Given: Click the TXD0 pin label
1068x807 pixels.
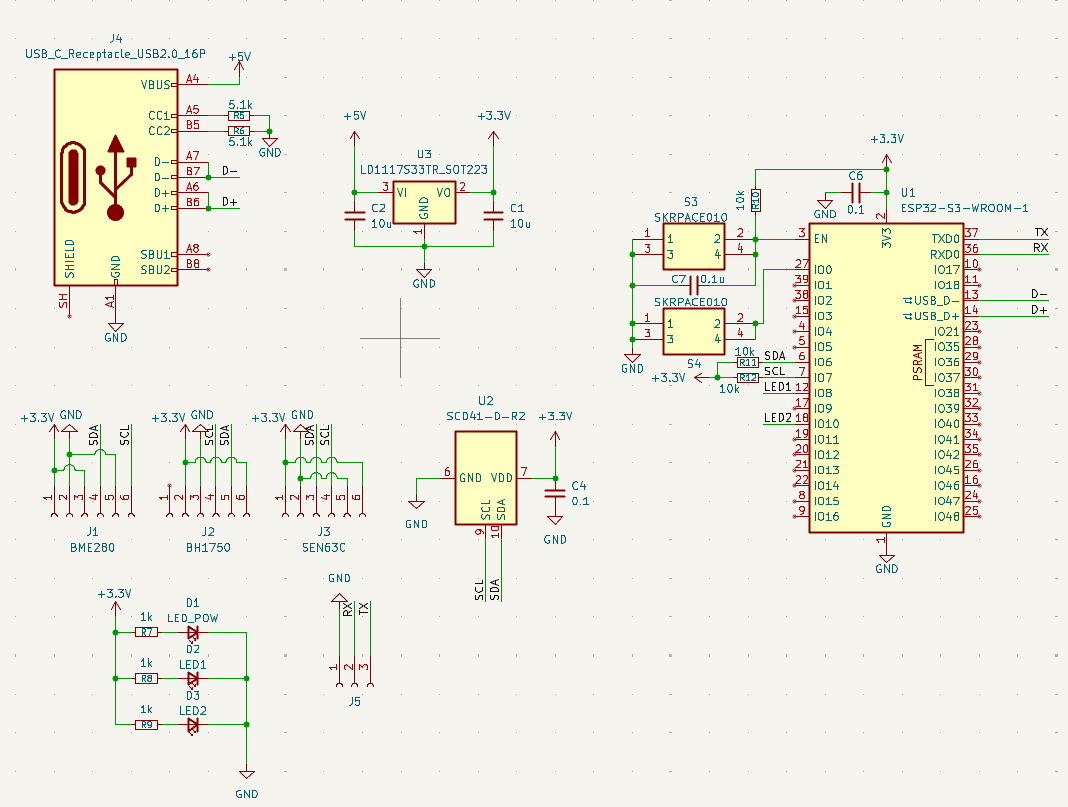Looking at the screenshot, I should point(945,239).
